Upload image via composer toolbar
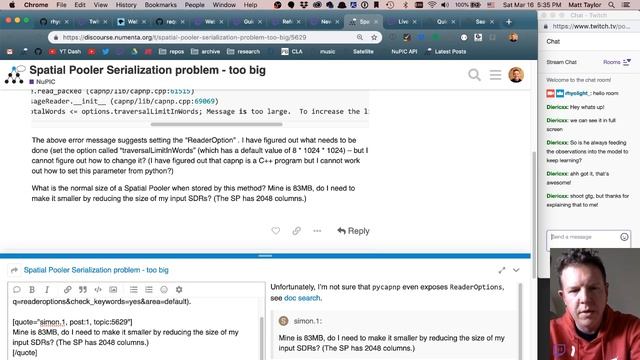The width and height of the screenshot is (640, 360). (x=113, y=289)
